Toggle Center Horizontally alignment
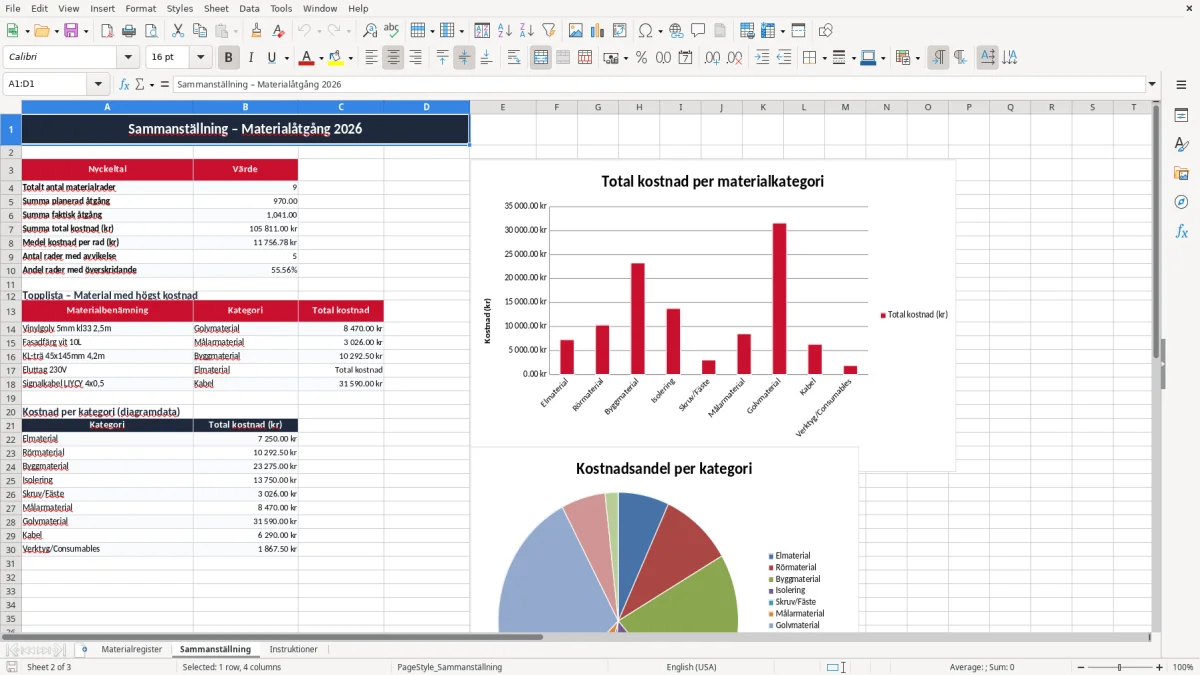The height and width of the screenshot is (675, 1200). 393,58
